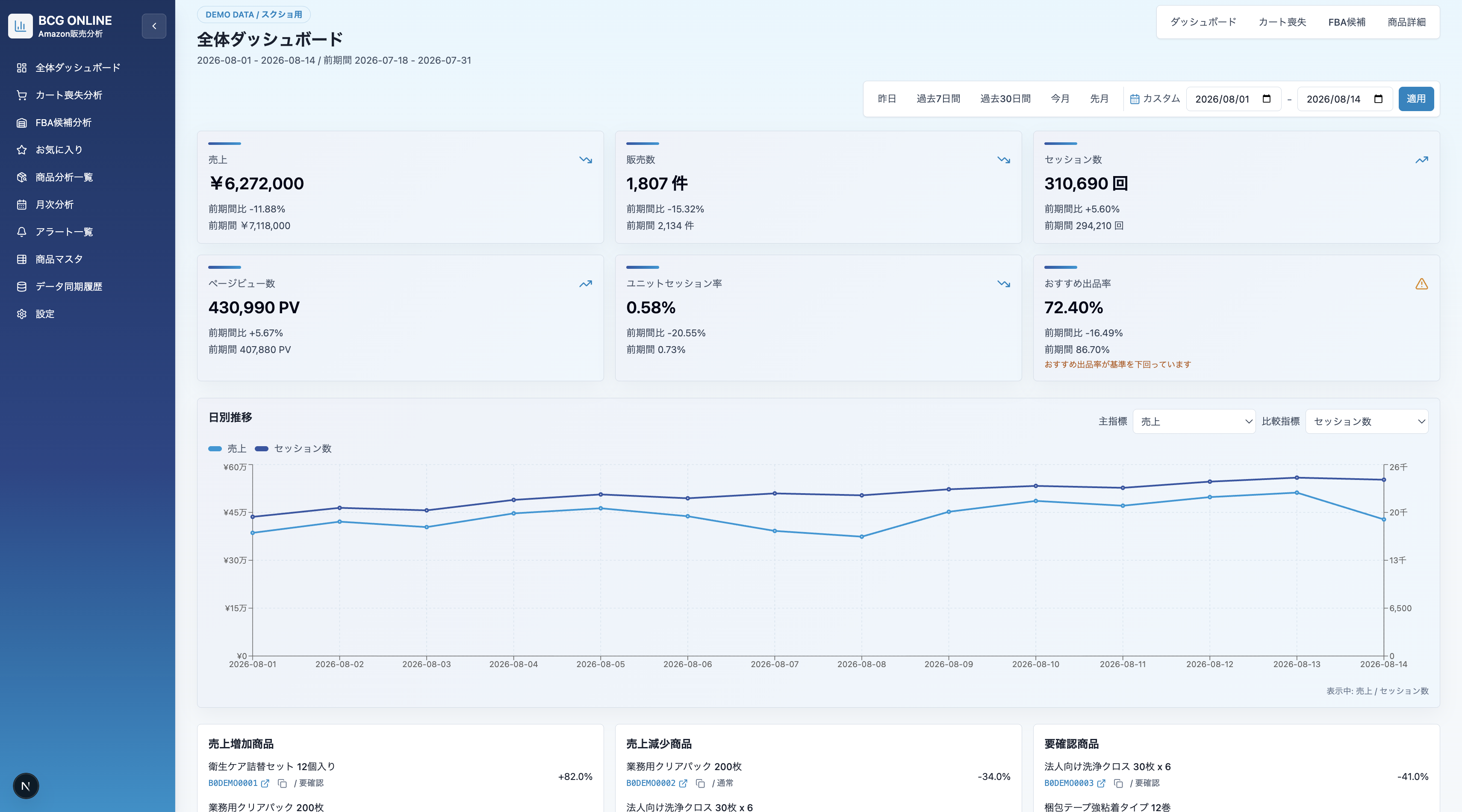
Task: Click the warning triangle on the おすすめ出品率 card
Action: coord(1421,284)
